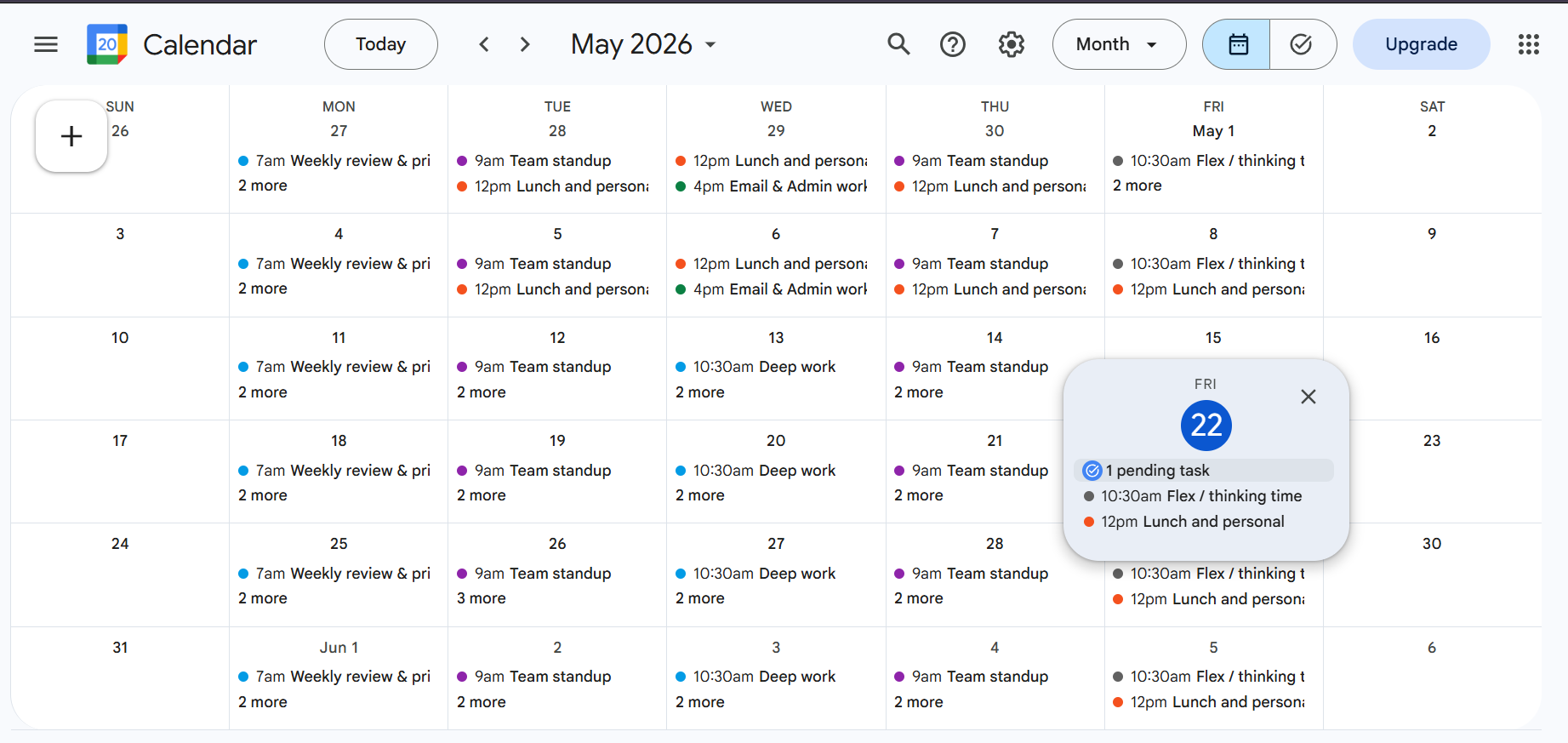Open day 22 circle in popup
1568x743 pixels.
click(x=1206, y=426)
